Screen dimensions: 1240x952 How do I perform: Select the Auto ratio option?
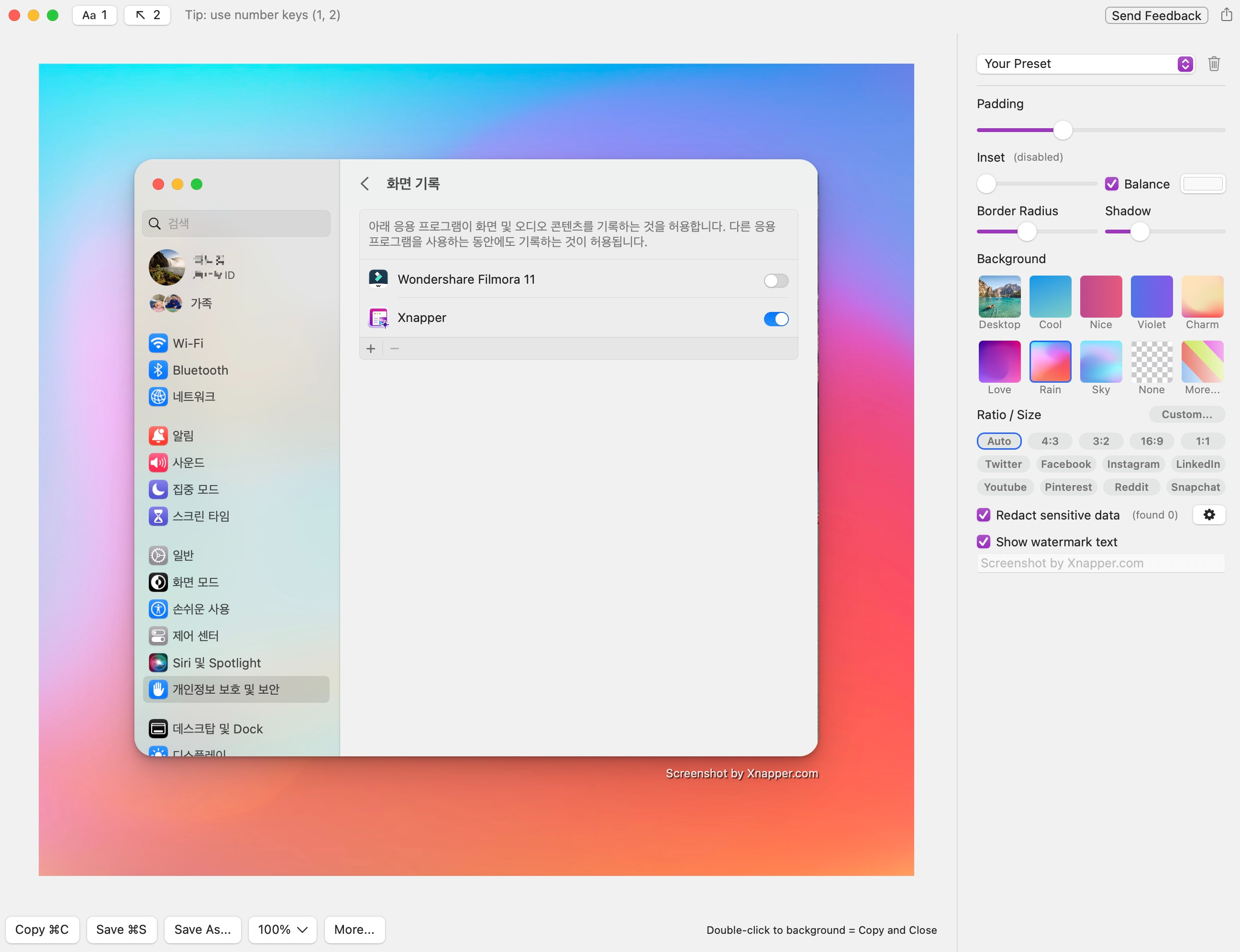998,441
